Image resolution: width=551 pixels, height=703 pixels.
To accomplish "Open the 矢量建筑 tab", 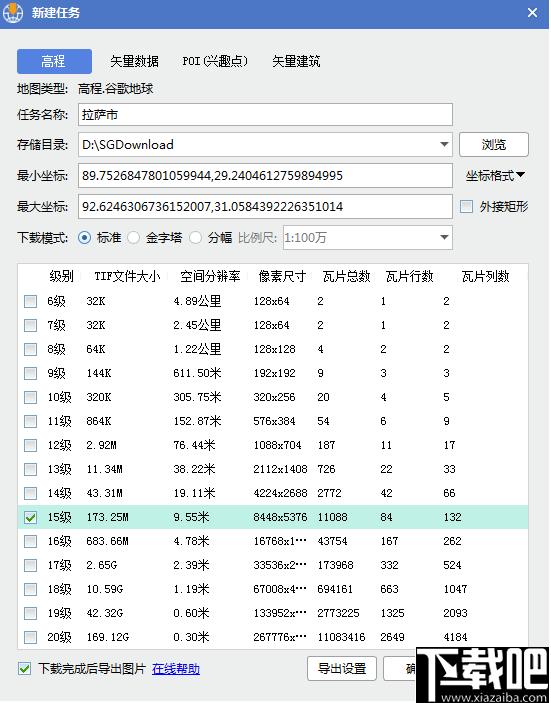I will point(296,61).
